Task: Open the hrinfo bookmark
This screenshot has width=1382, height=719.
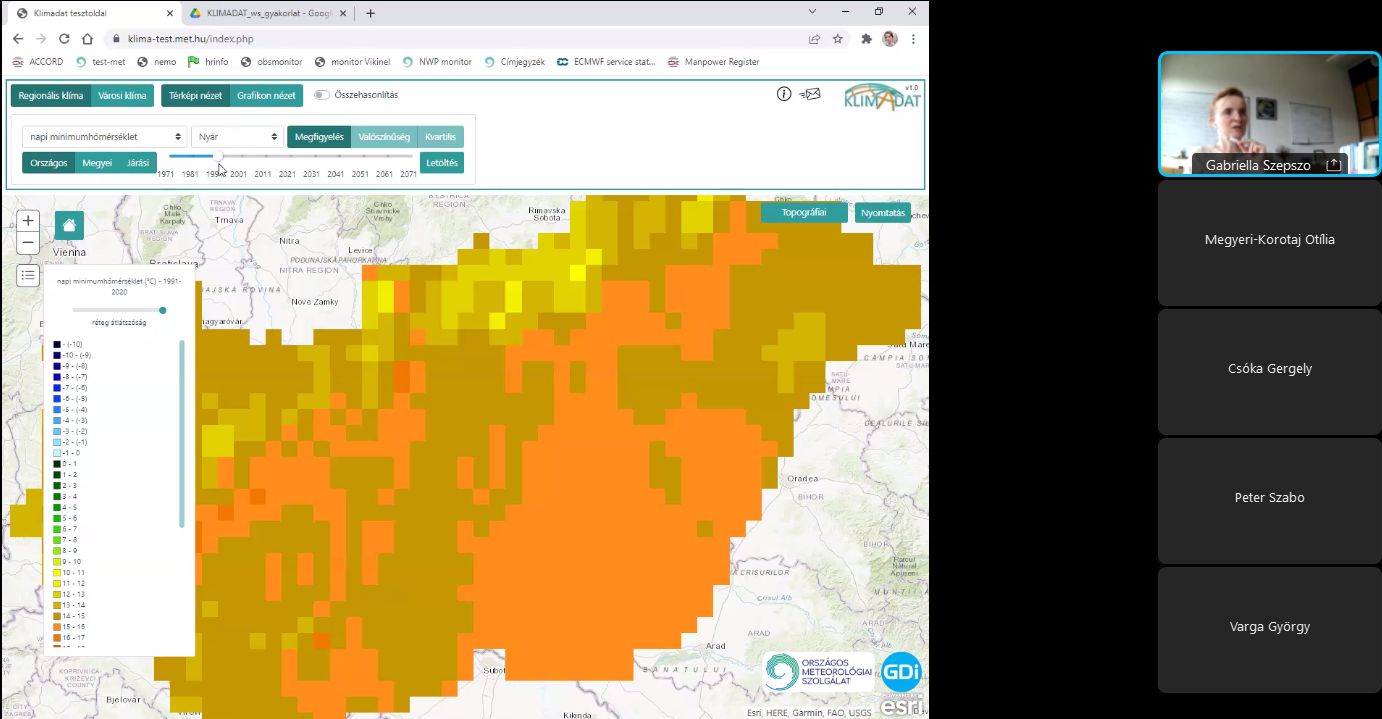Action: [x=208, y=62]
